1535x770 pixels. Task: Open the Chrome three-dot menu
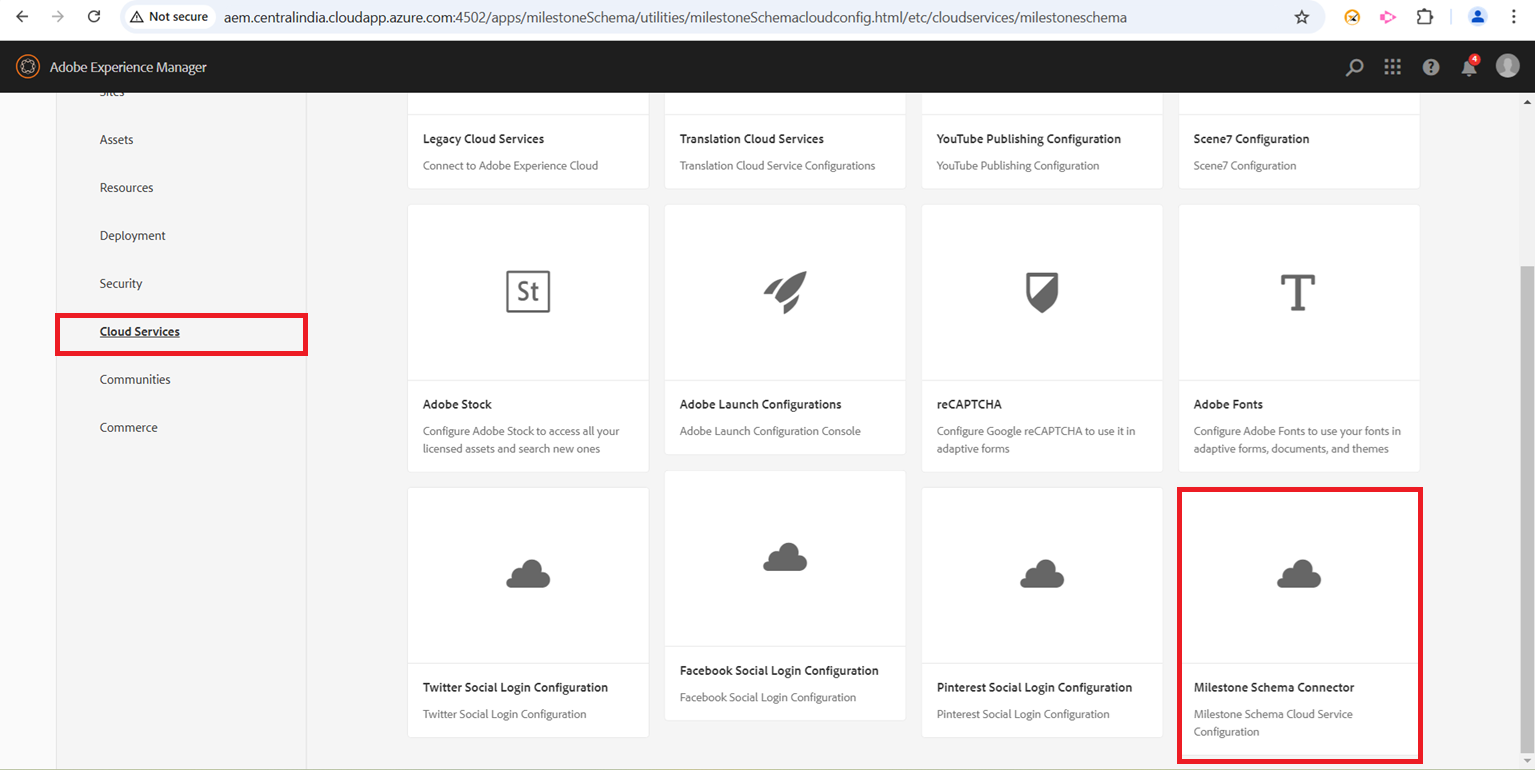1514,17
